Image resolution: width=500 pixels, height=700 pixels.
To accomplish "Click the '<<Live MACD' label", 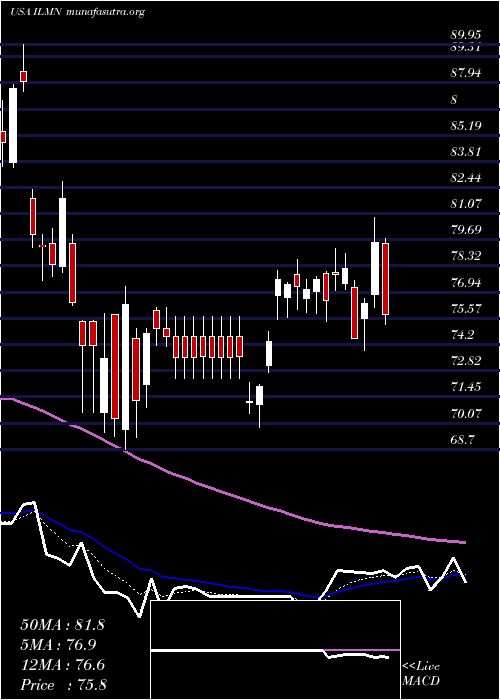I will click(421, 674).
